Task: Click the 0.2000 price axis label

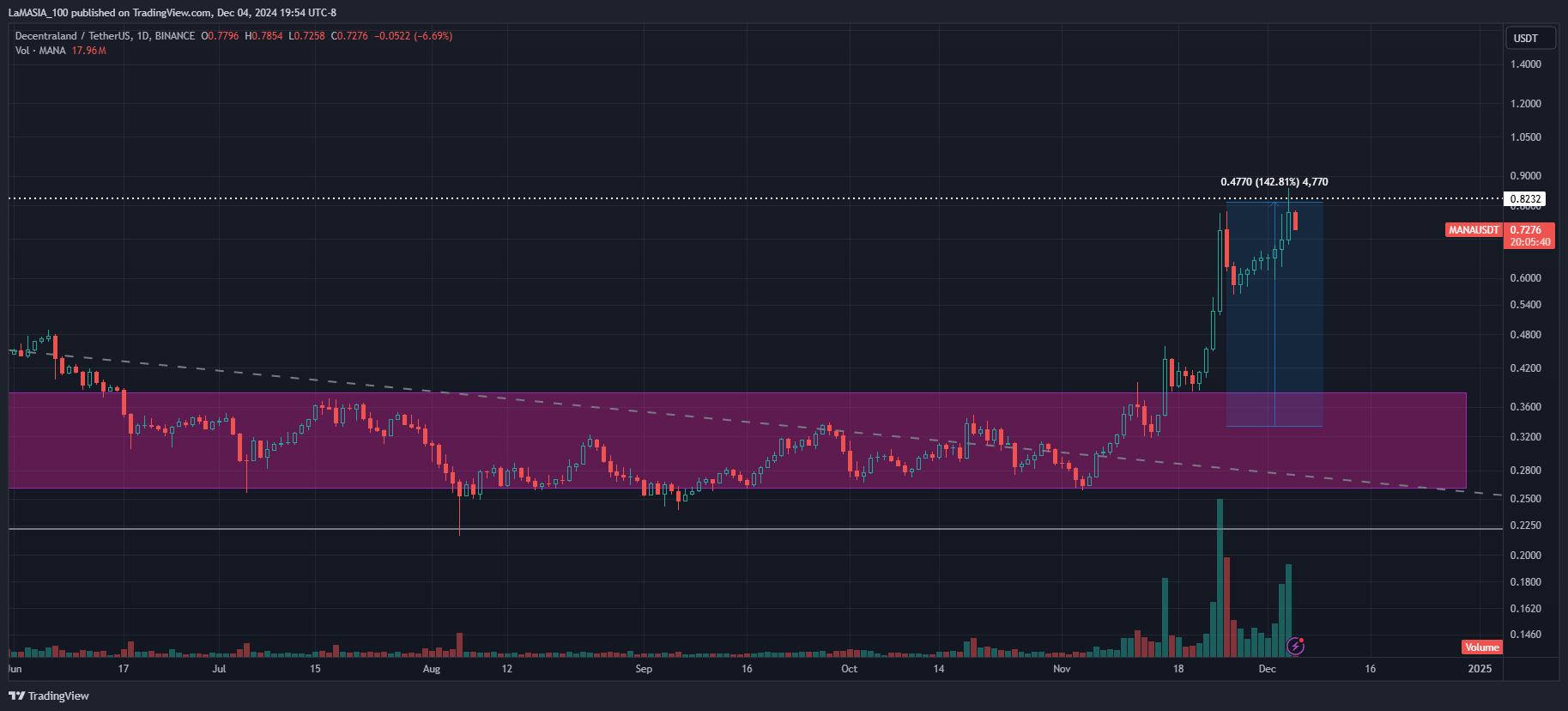Action: 1525,556
